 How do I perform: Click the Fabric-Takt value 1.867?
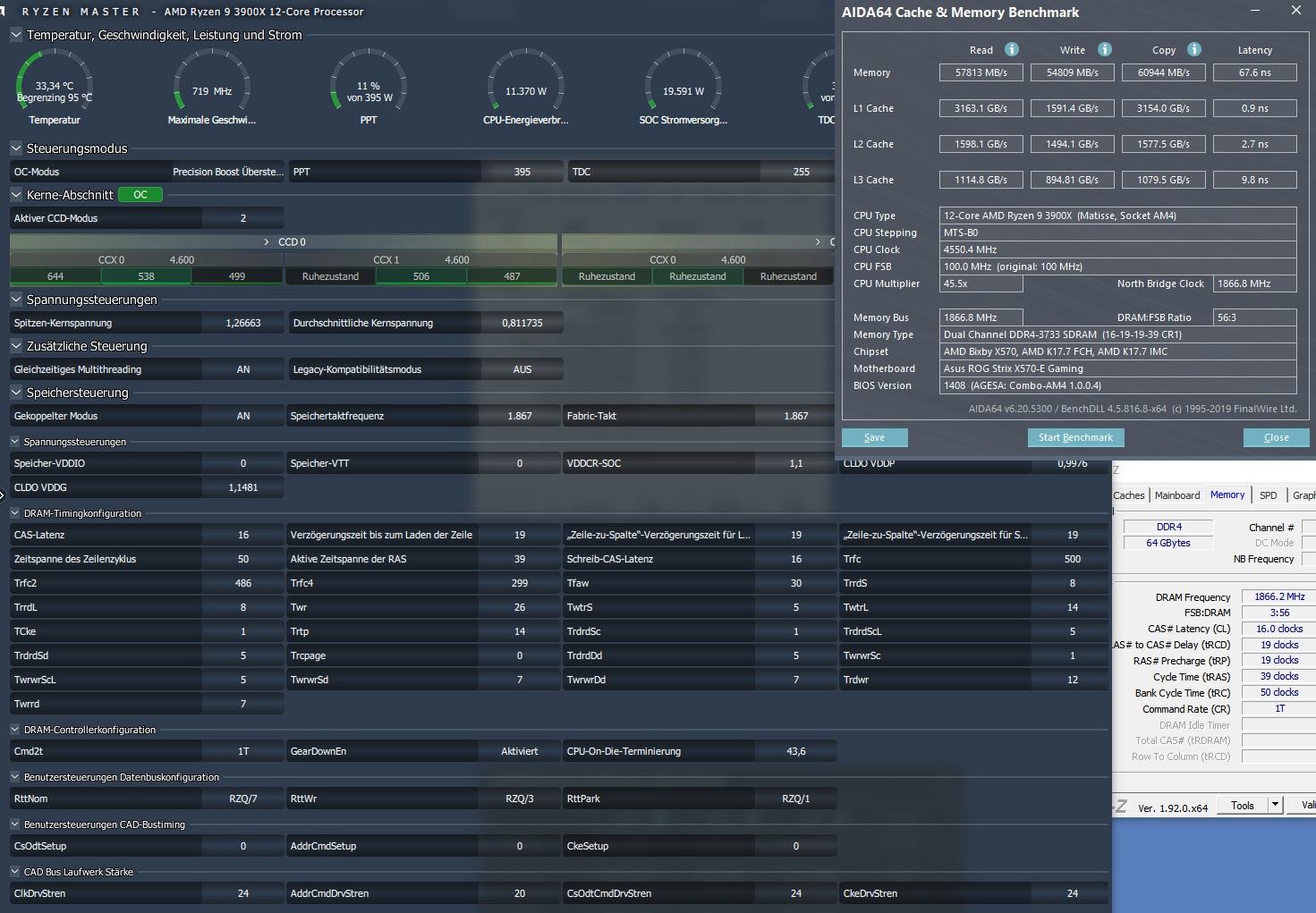(796, 416)
